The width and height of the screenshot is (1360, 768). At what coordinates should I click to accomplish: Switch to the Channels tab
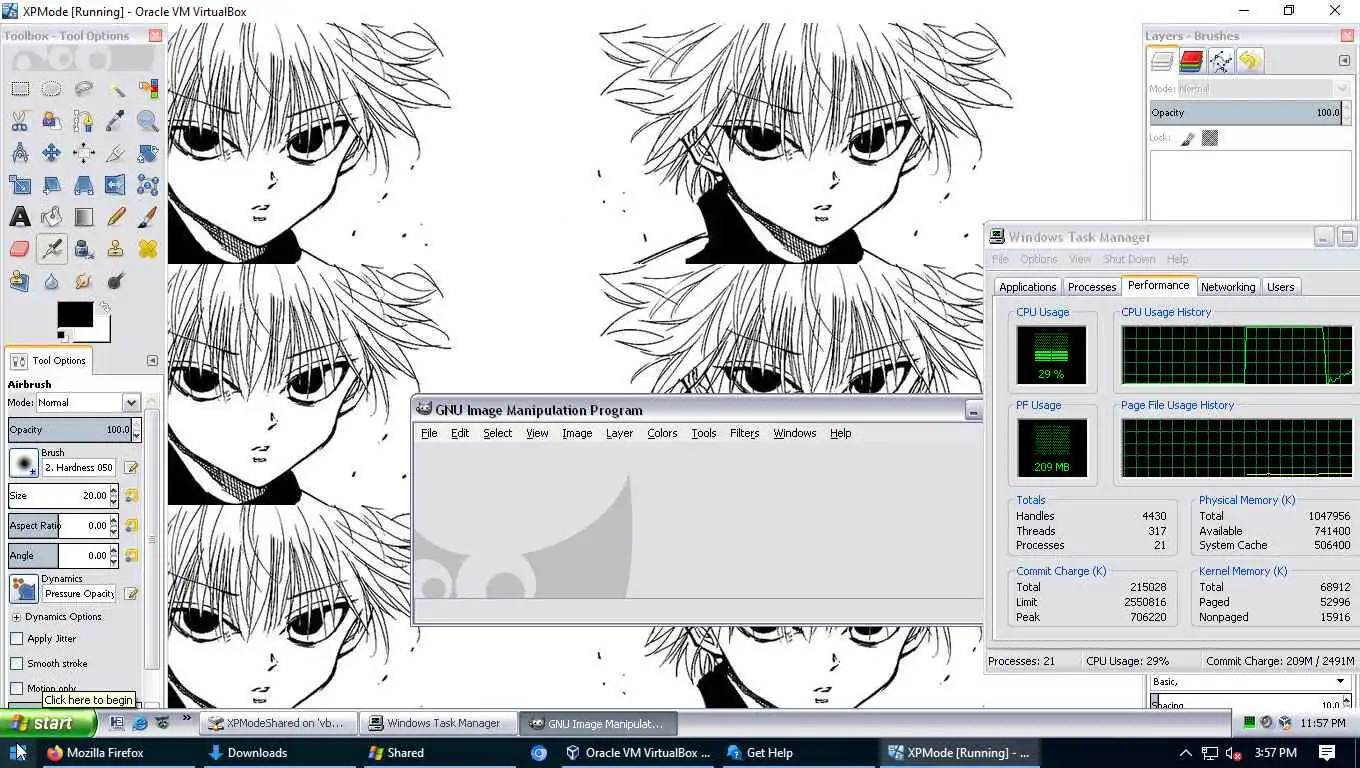click(x=1191, y=62)
